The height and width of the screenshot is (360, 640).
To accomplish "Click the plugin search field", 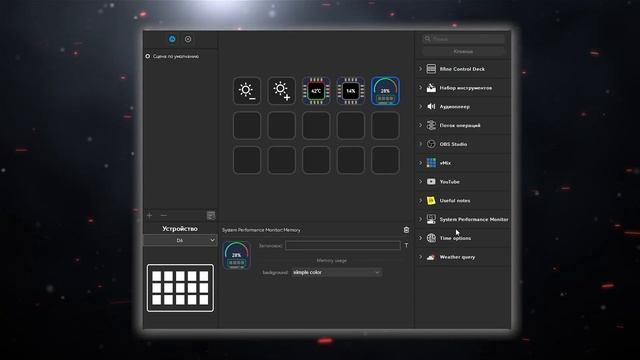I will pos(463,39).
